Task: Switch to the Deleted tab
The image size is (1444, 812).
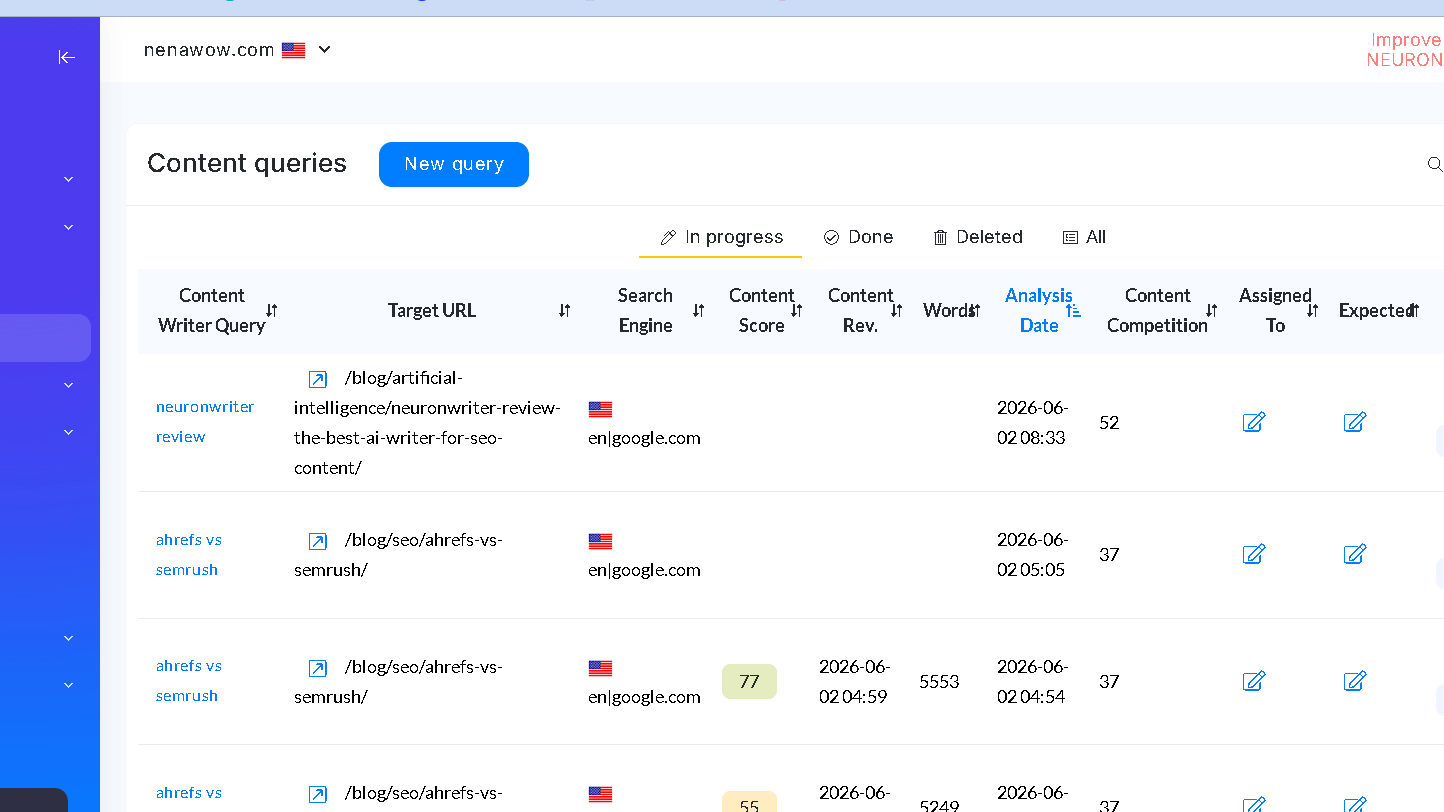Action: coord(978,237)
